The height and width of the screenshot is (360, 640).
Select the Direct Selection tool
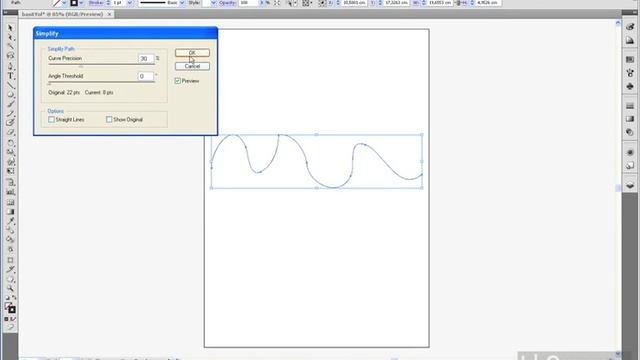(11, 38)
